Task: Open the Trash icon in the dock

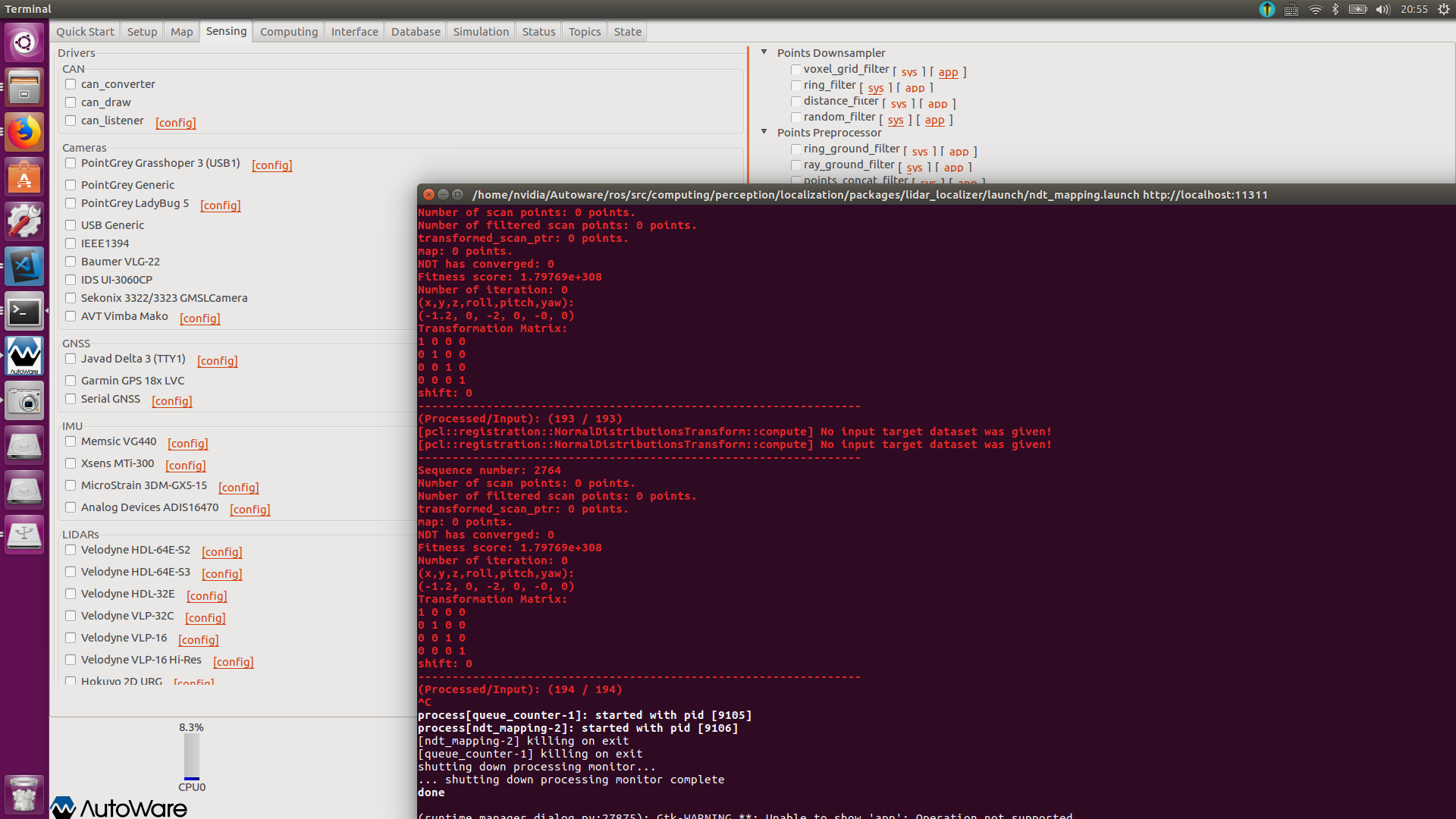Action: click(x=24, y=794)
